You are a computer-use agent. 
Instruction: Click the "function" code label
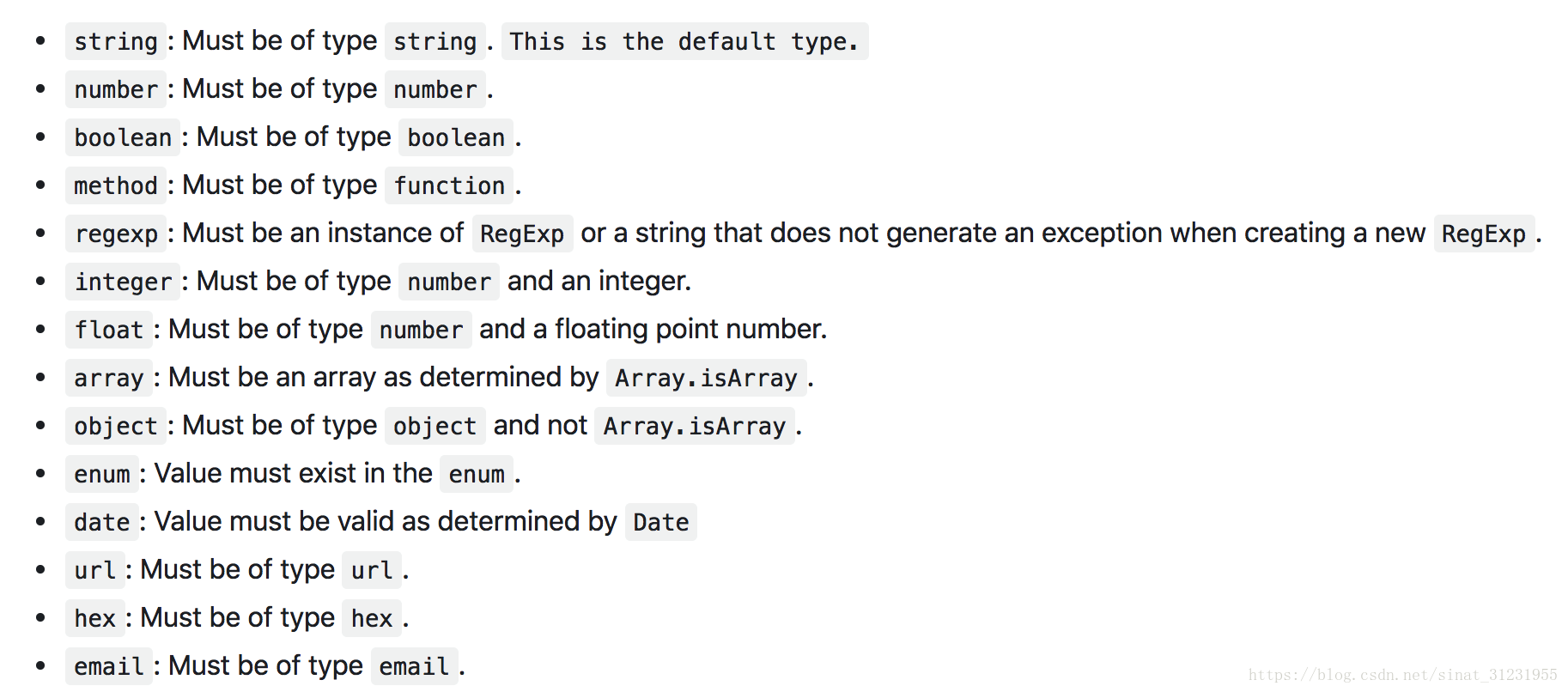449,185
